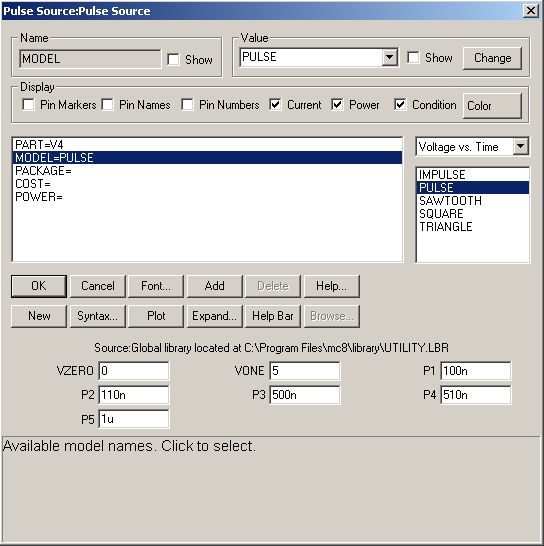
Task: Click the VONE value input field
Action: tap(305, 371)
